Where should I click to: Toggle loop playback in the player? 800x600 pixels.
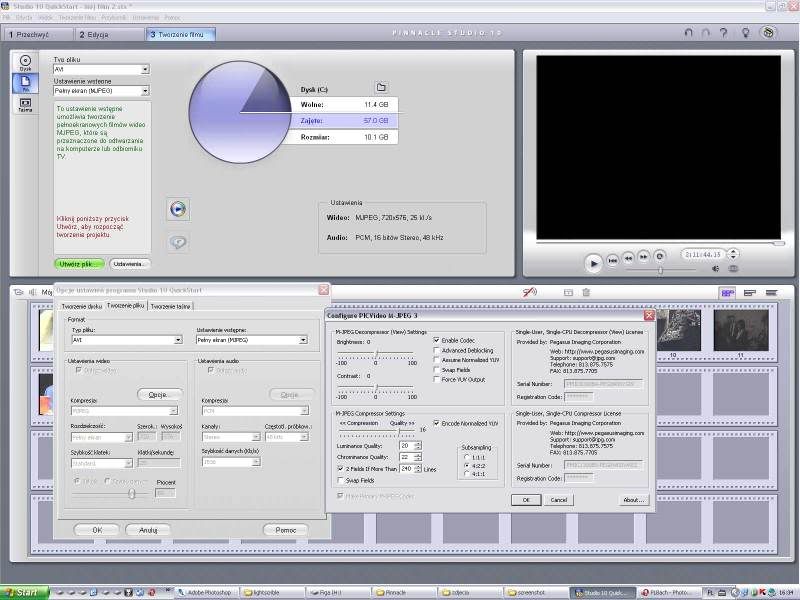[660, 256]
